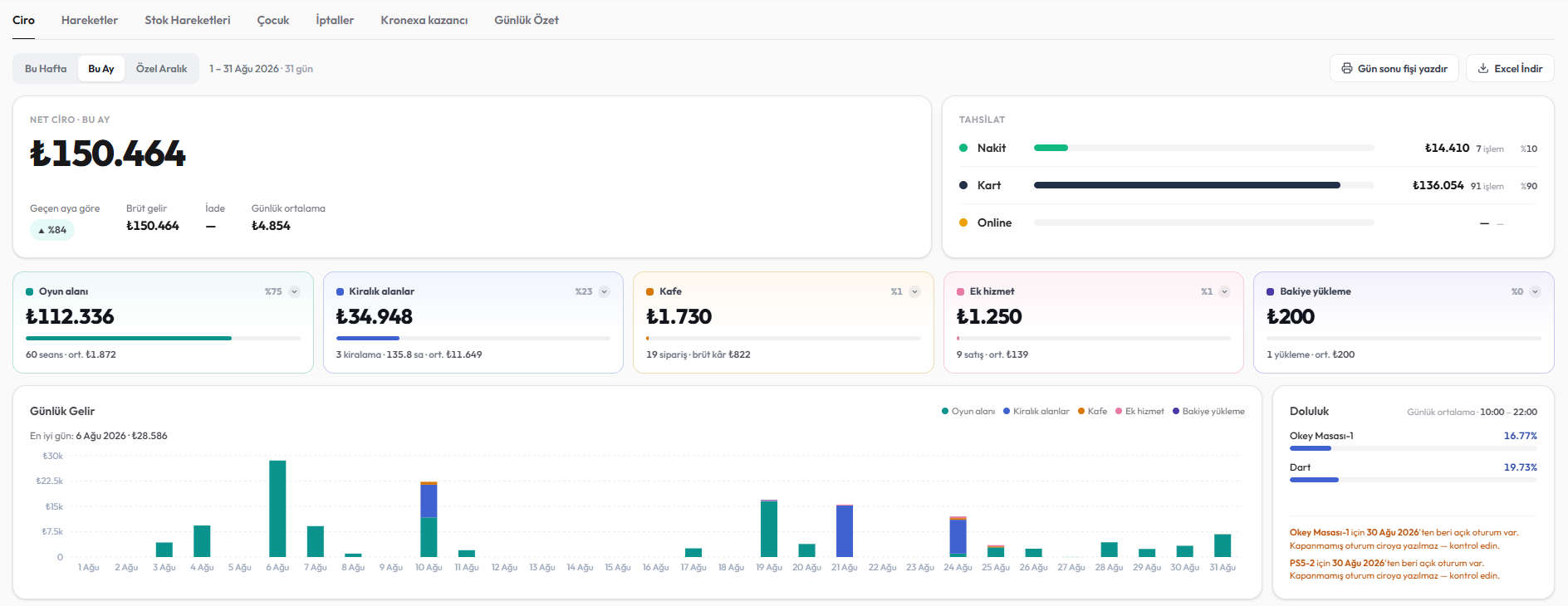Click the PS5-2 open session warning
Image resolution: width=1568 pixels, height=606 pixels.
(x=1394, y=569)
